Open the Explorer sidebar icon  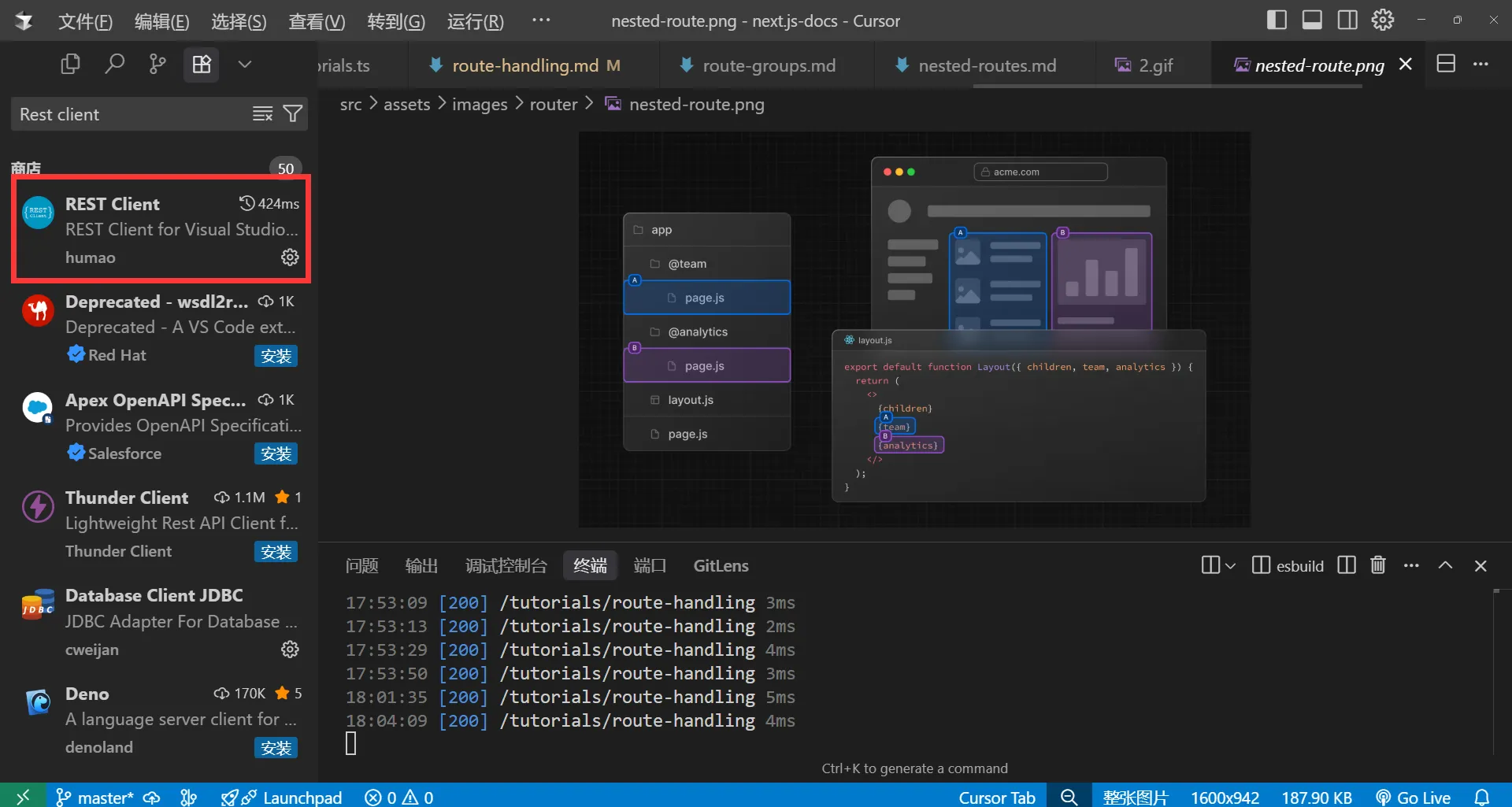click(x=69, y=64)
